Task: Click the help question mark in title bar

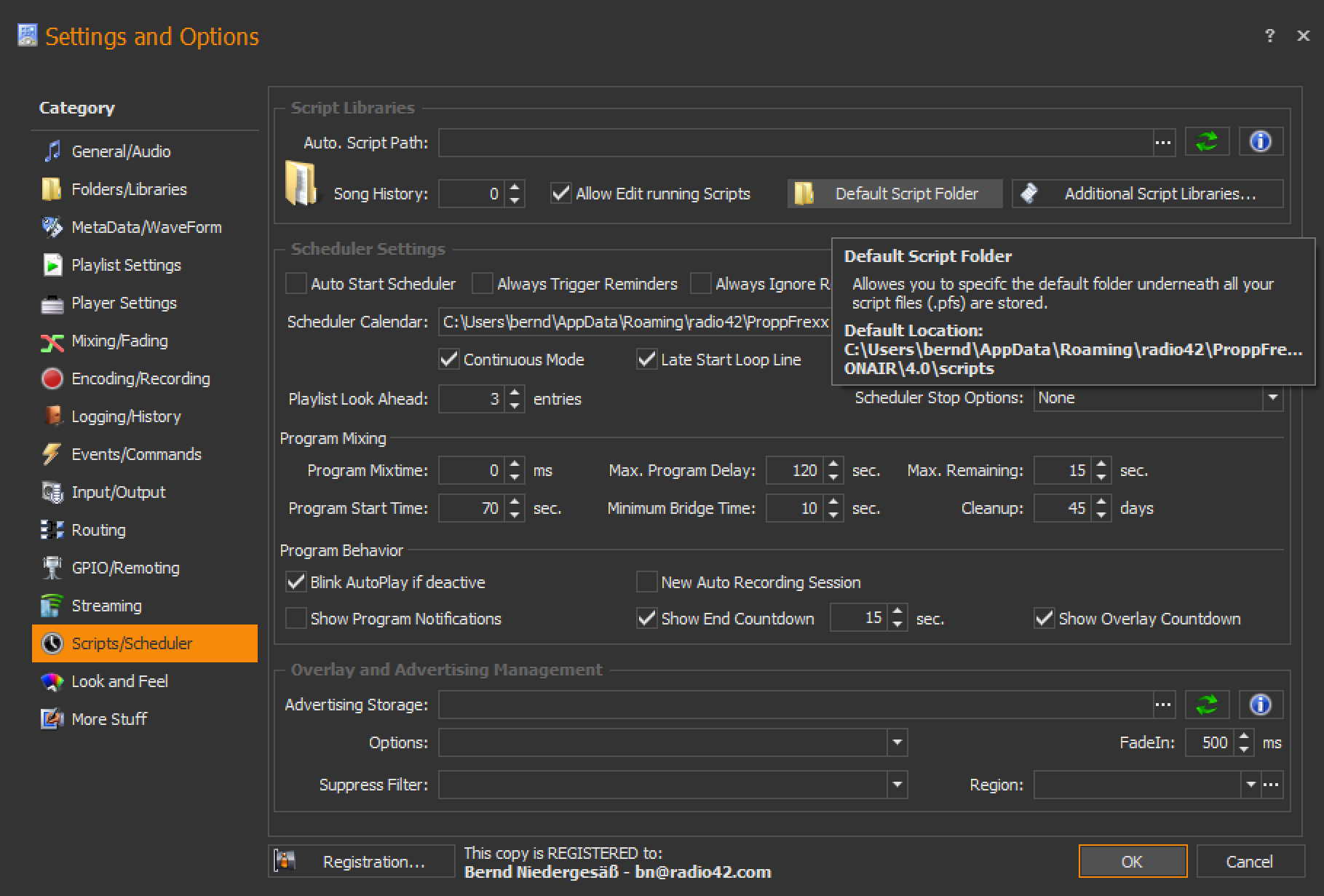Action: (1269, 36)
